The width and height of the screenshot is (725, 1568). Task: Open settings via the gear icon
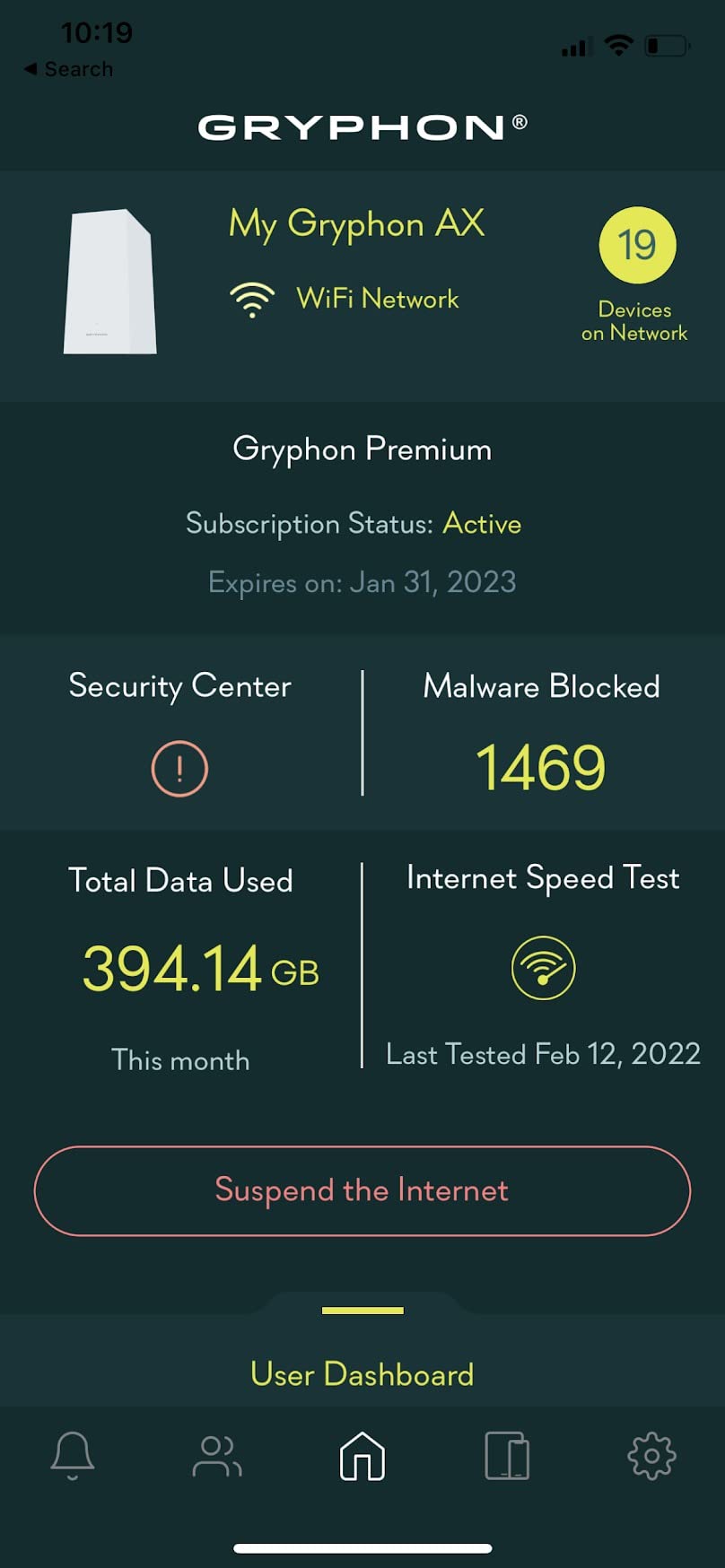[652, 1456]
